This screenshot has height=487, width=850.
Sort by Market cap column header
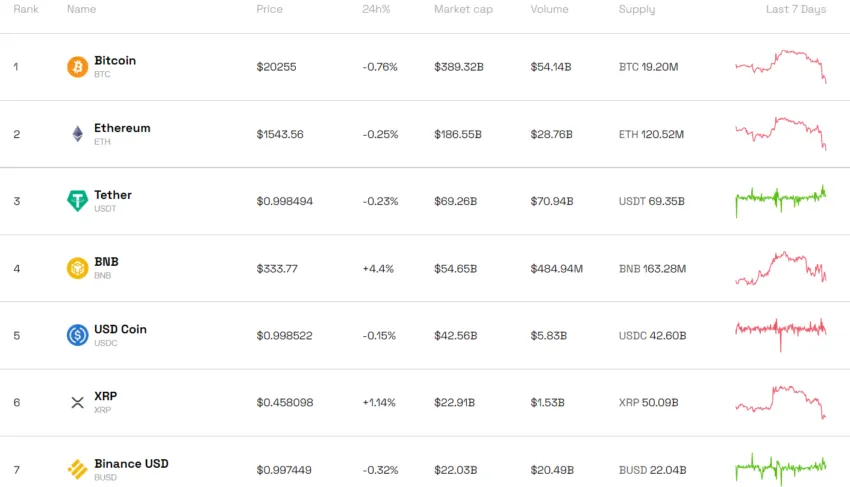(463, 9)
